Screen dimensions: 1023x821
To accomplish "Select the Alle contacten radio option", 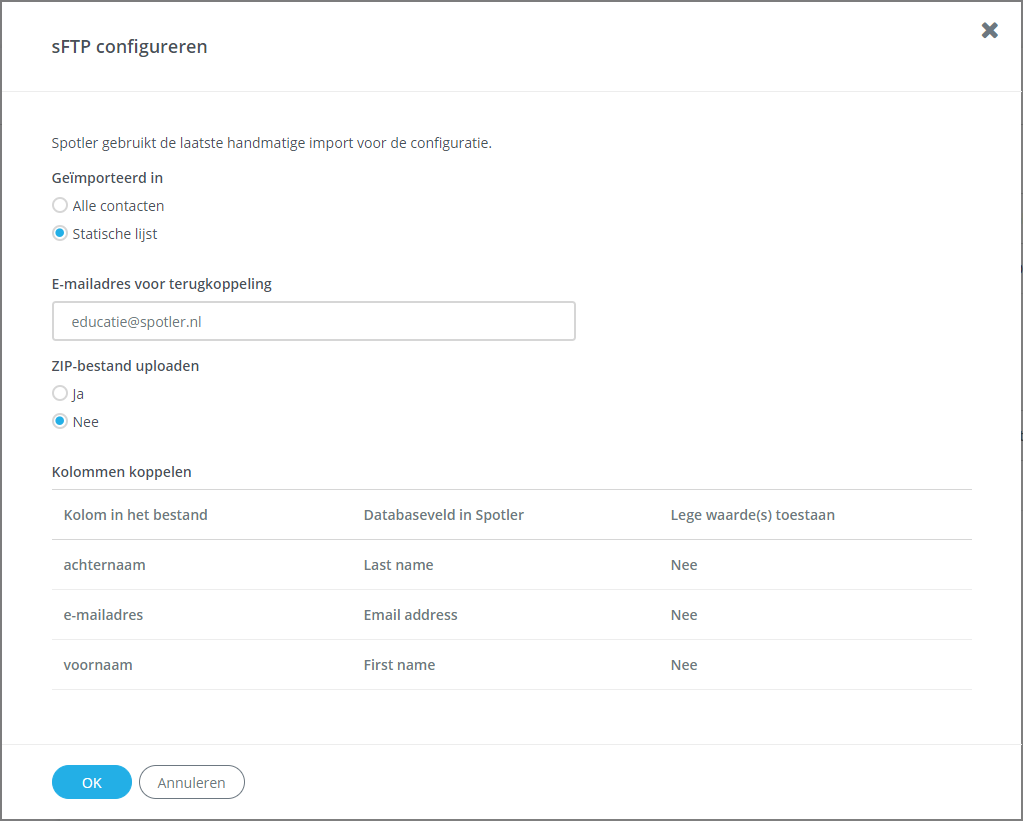I will click(x=60, y=206).
